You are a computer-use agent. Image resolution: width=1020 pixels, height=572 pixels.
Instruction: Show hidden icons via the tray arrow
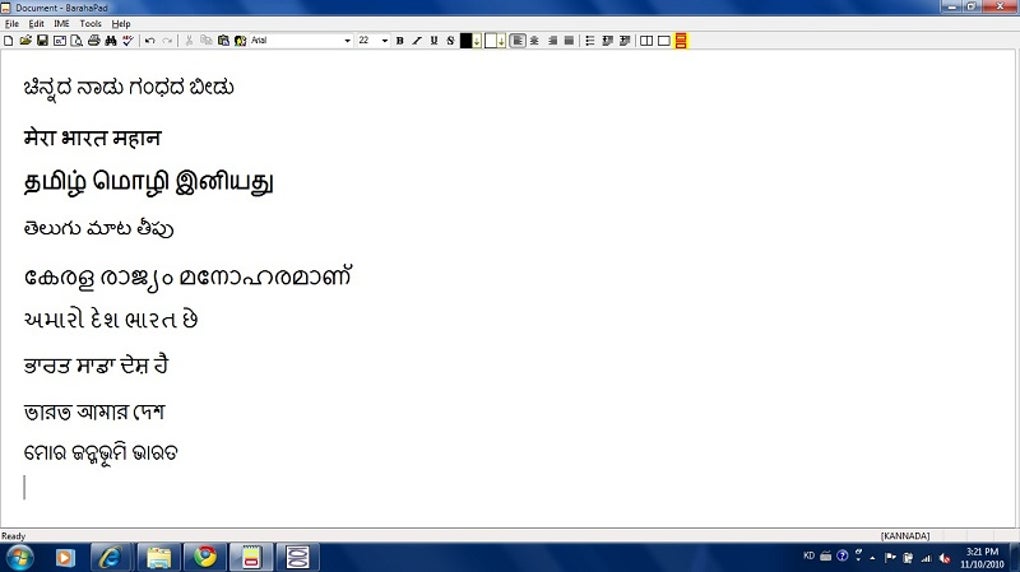[873, 557]
